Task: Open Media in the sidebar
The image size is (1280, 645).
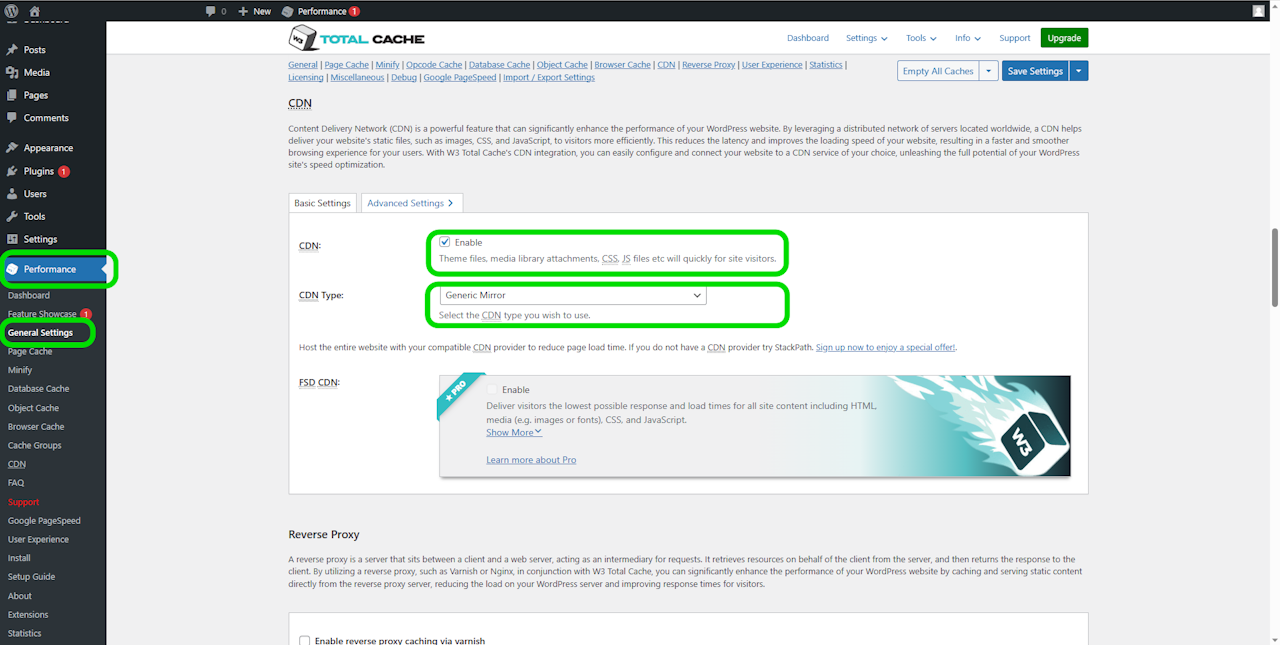Action: click(37, 73)
